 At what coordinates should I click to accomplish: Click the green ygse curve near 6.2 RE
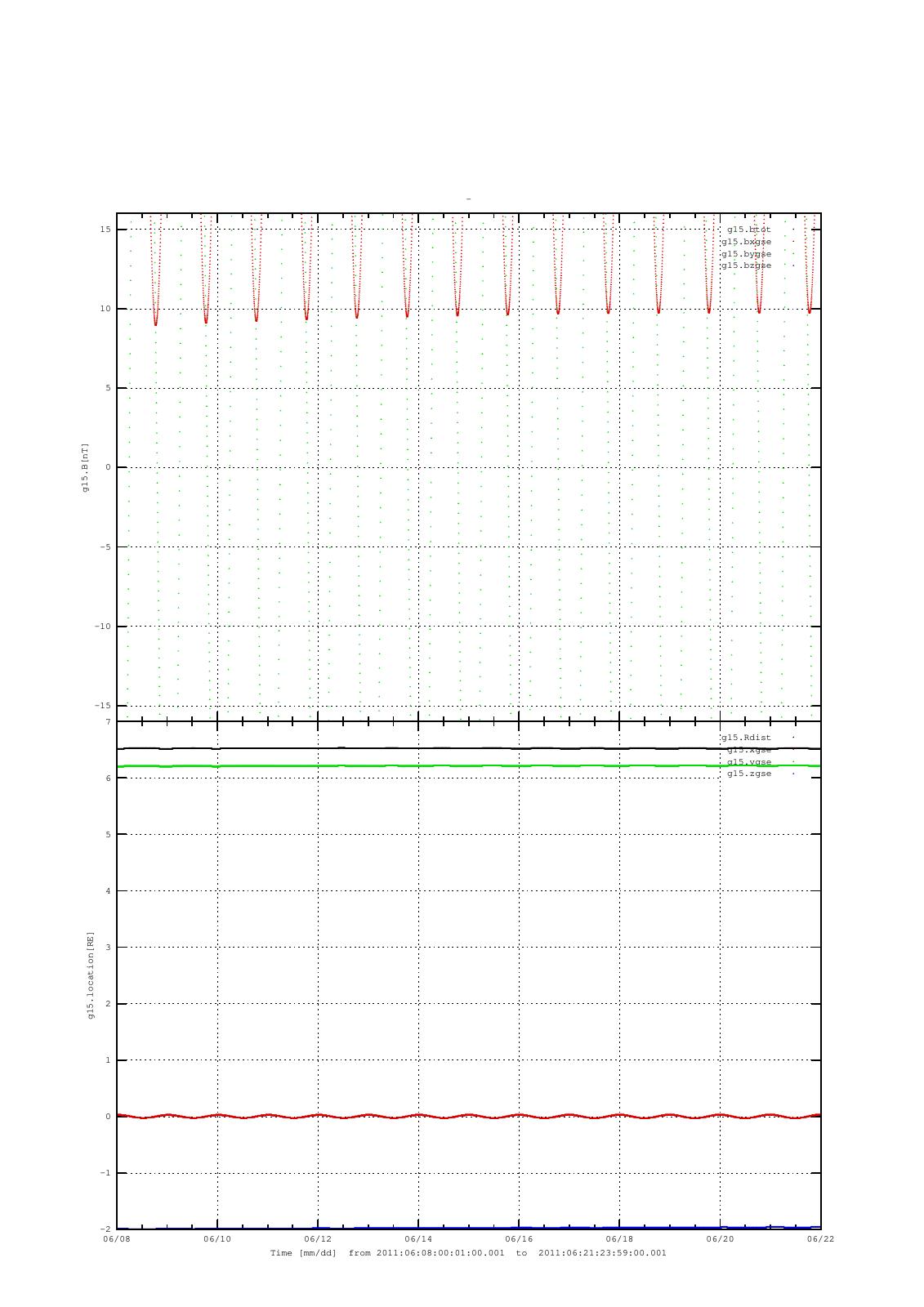point(468,765)
